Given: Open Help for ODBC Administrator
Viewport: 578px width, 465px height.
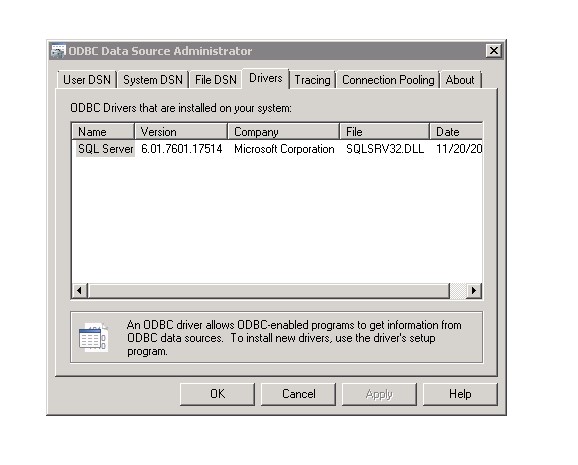Looking at the screenshot, I should pyautogui.click(x=460, y=394).
